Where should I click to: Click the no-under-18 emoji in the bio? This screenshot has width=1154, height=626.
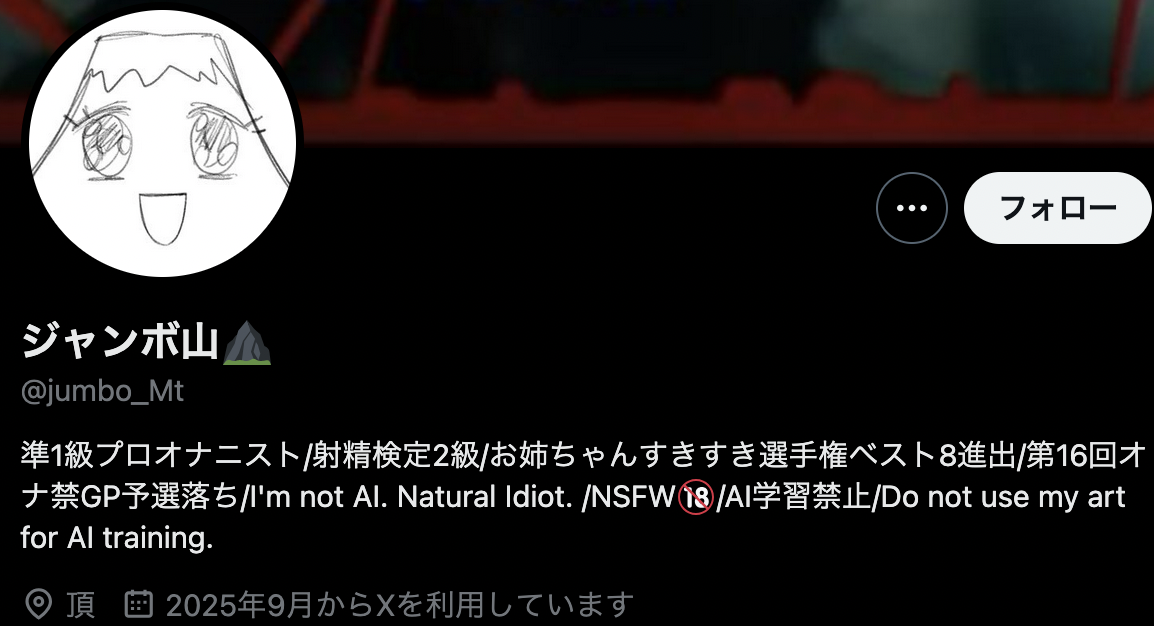[695, 497]
